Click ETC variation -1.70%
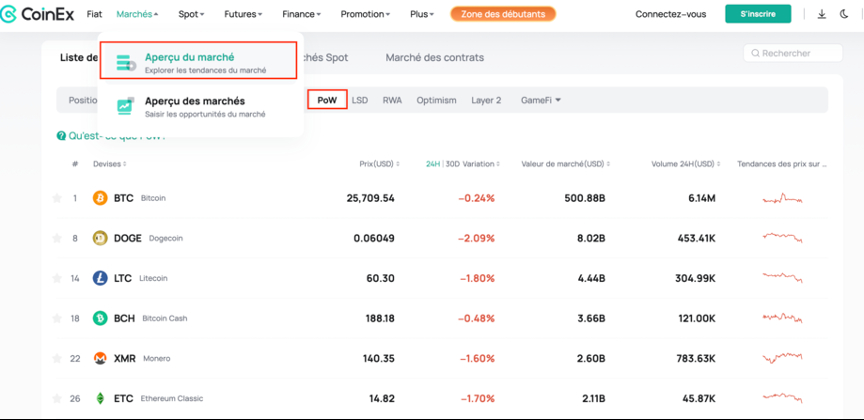Screen dimensions: 864x420 [x=477, y=399]
